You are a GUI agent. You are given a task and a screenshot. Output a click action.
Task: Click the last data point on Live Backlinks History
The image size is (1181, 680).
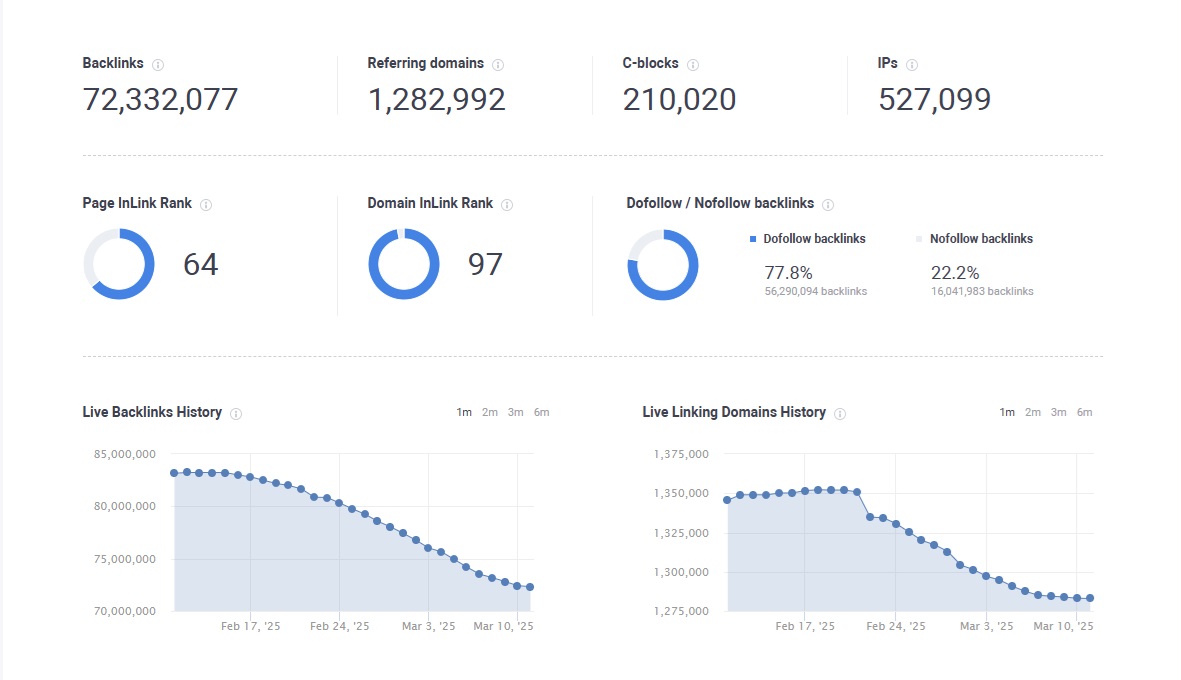click(531, 588)
